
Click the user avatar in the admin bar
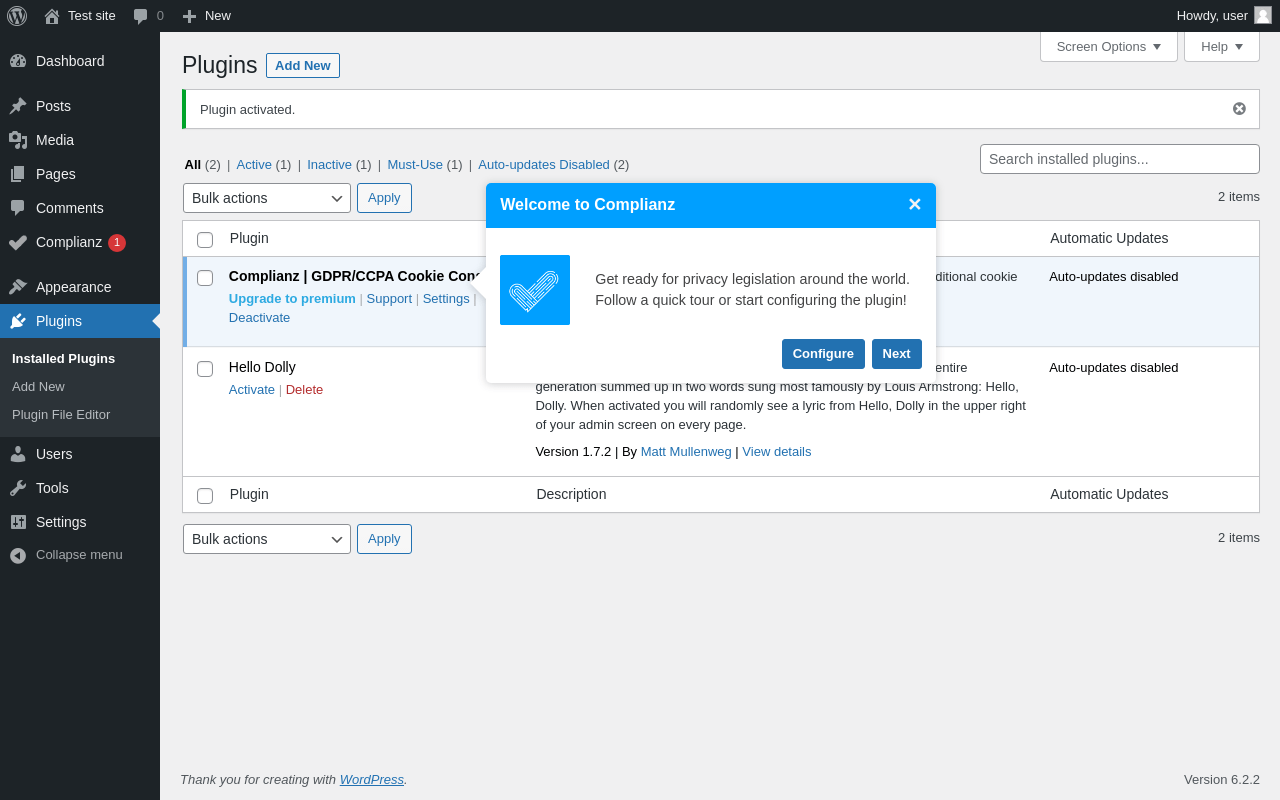pyautogui.click(x=1263, y=15)
